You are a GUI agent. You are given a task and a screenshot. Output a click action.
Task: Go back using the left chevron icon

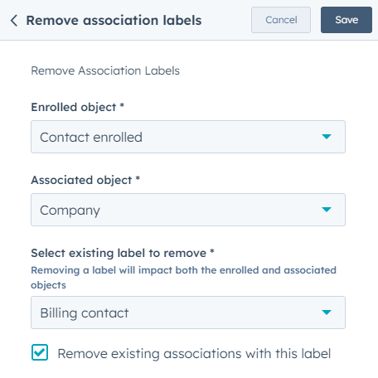click(14, 20)
